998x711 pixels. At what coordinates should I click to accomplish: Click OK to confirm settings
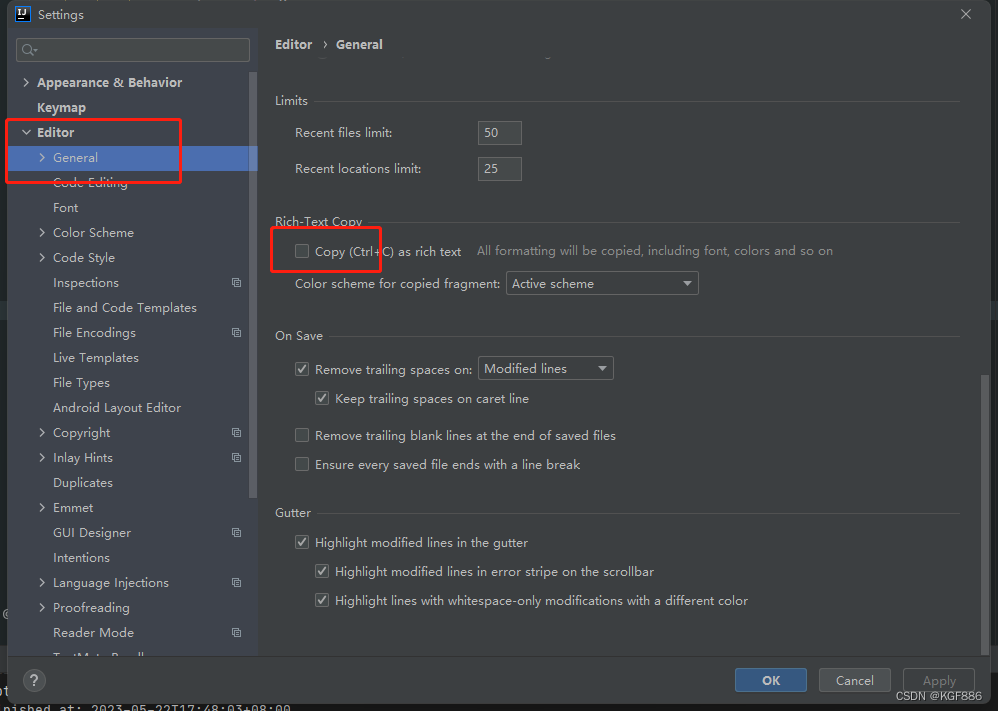click(x=771, y=680)
